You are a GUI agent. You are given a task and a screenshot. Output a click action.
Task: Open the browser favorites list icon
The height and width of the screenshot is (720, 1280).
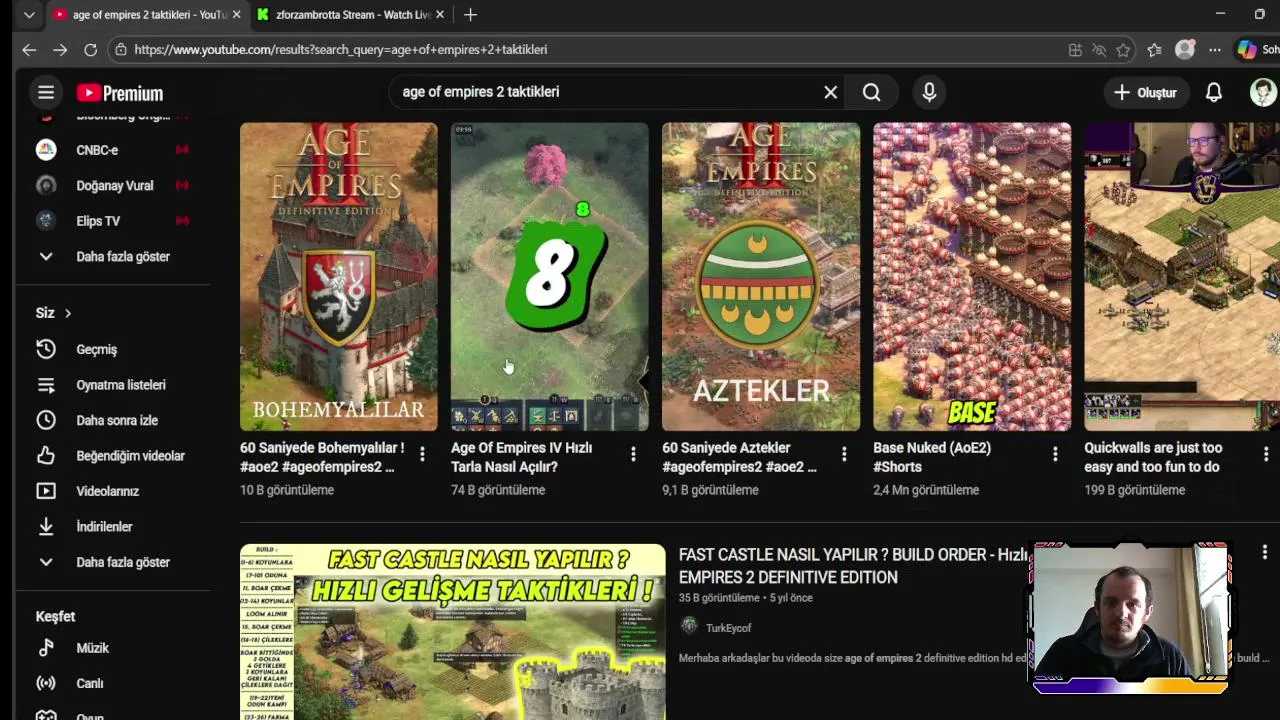click(1154, 50)
